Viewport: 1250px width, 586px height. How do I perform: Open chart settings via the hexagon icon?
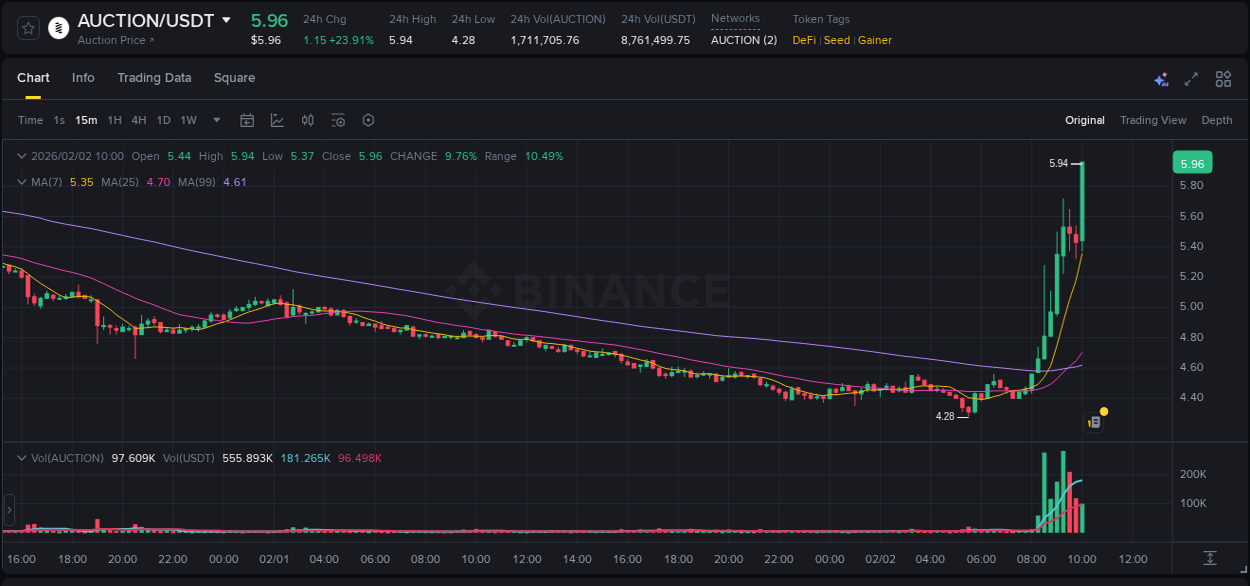click(x=368, y=120)
